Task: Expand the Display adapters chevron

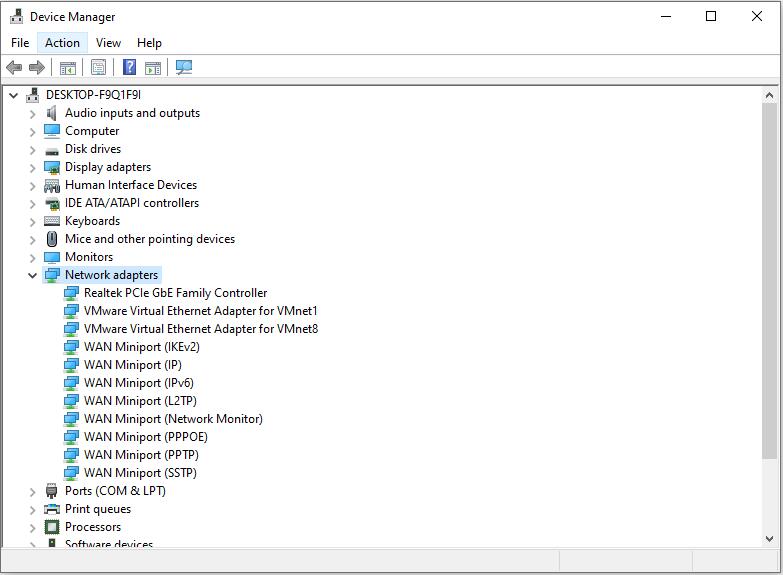Action: tap(32, 168)
